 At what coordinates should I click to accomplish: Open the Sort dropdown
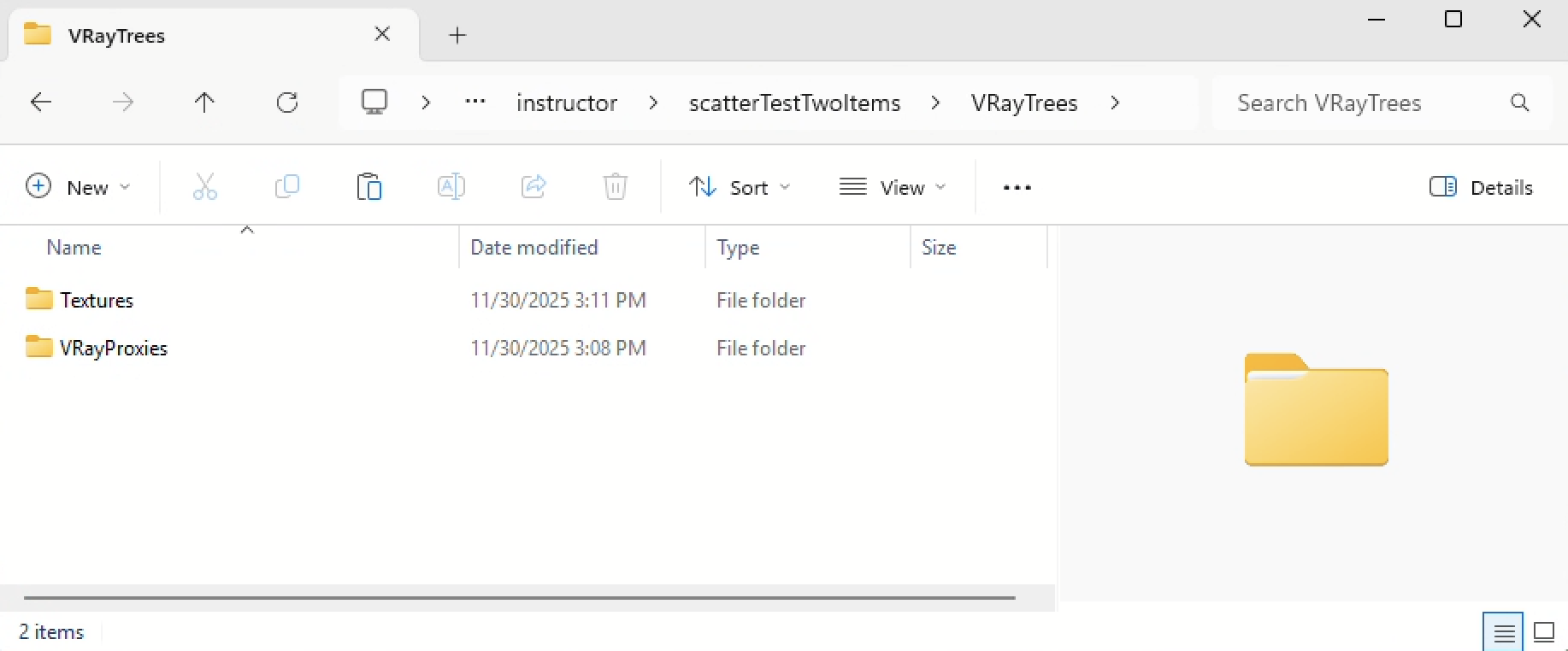click(740, 187)
